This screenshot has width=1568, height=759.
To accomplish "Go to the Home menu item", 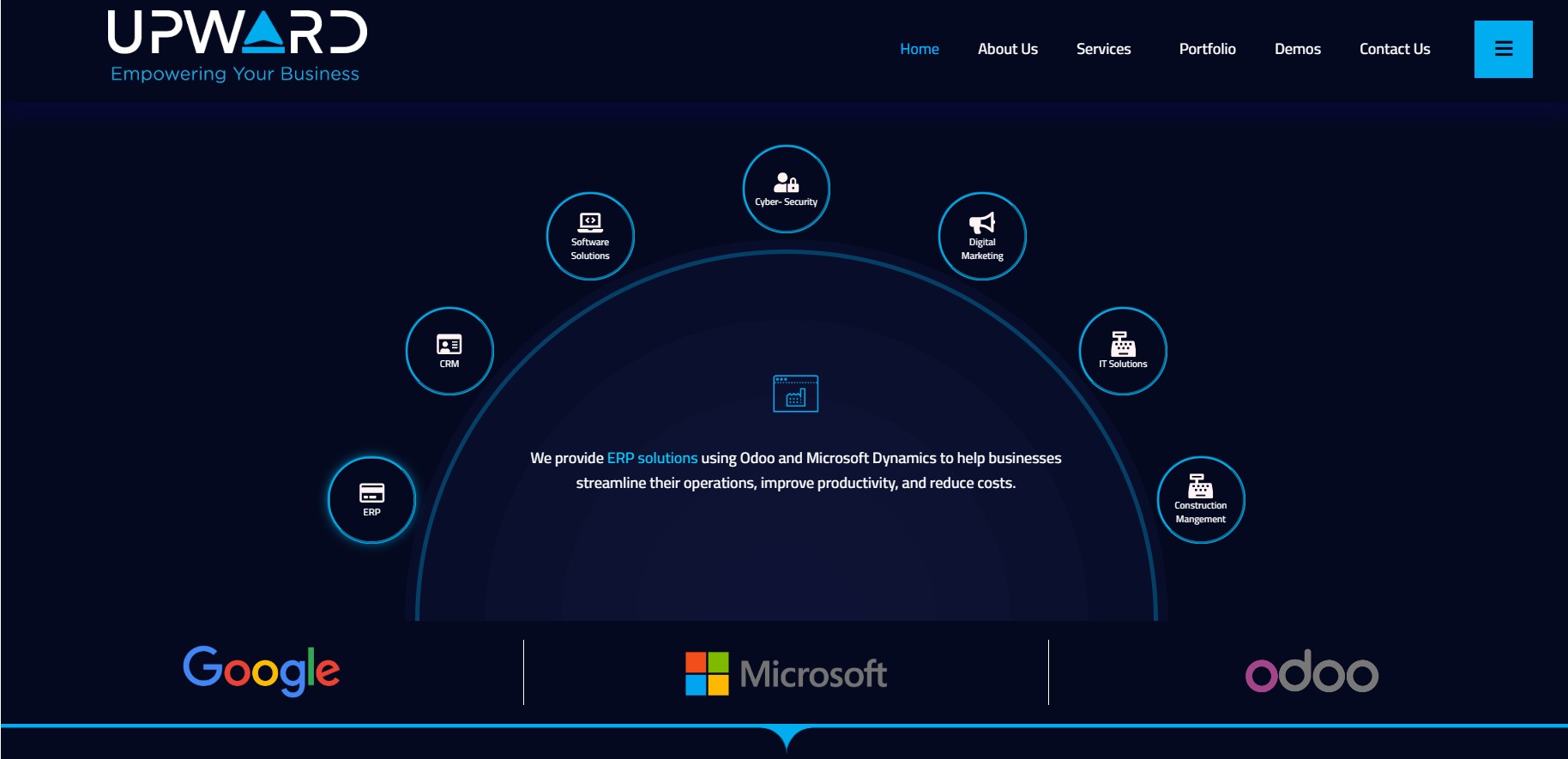I will 920,49.
